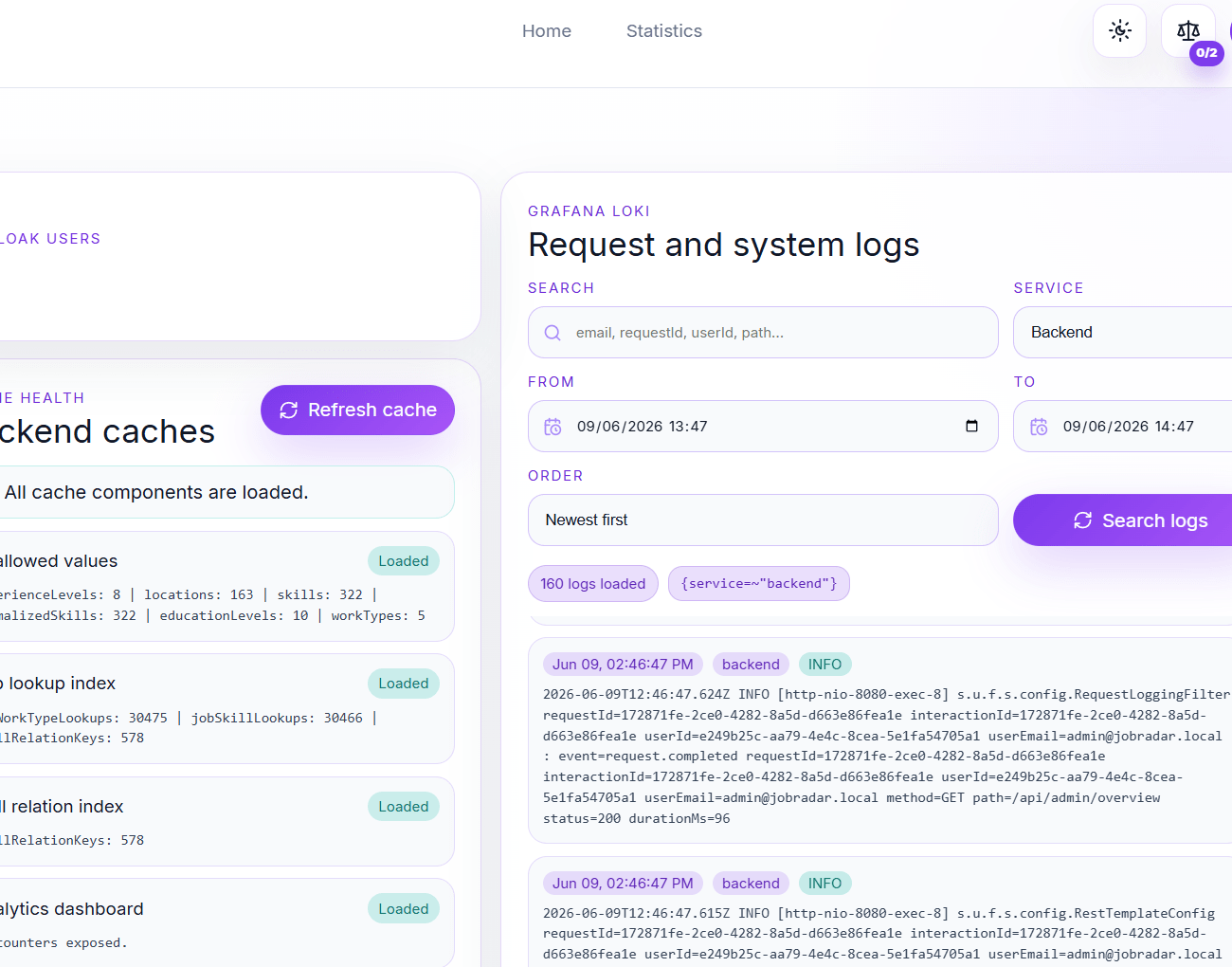Click the GRAFANA LOKI label
The height and width of the screenshot is (967, 1232).
pos(589,211)
